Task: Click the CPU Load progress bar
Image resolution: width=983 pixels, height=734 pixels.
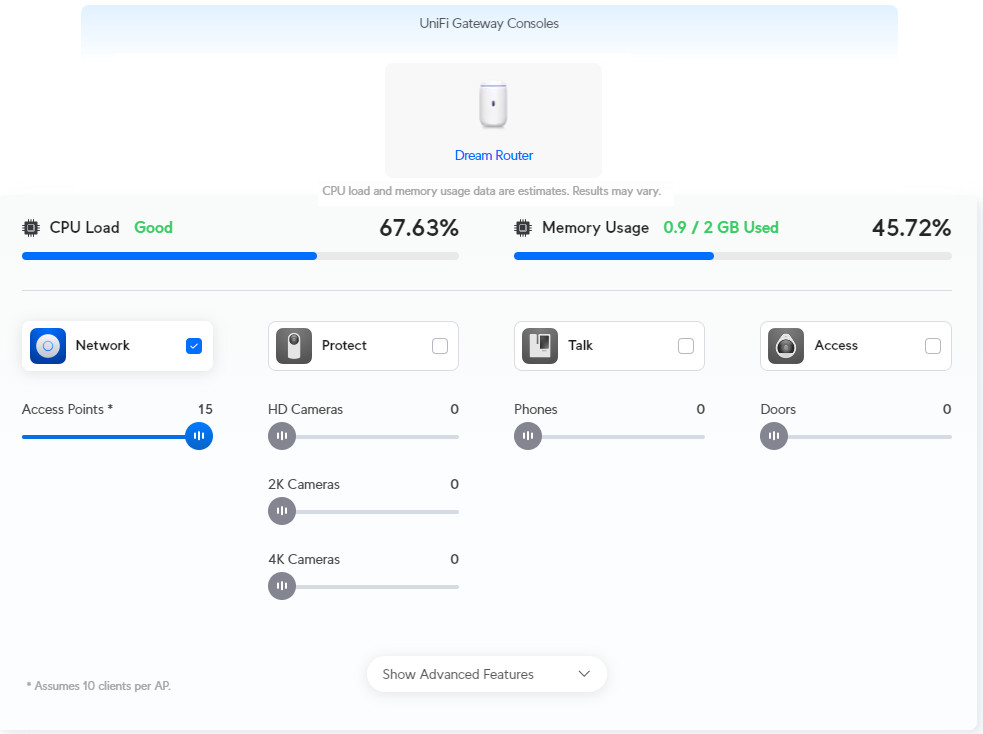Action: click(x=240, y=256)
